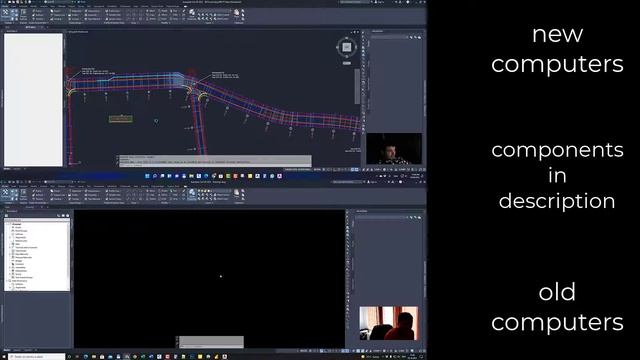This screenshot has height=360, width=640.
Task: Select the Model tab in the lower window
Action: point(7,350)
